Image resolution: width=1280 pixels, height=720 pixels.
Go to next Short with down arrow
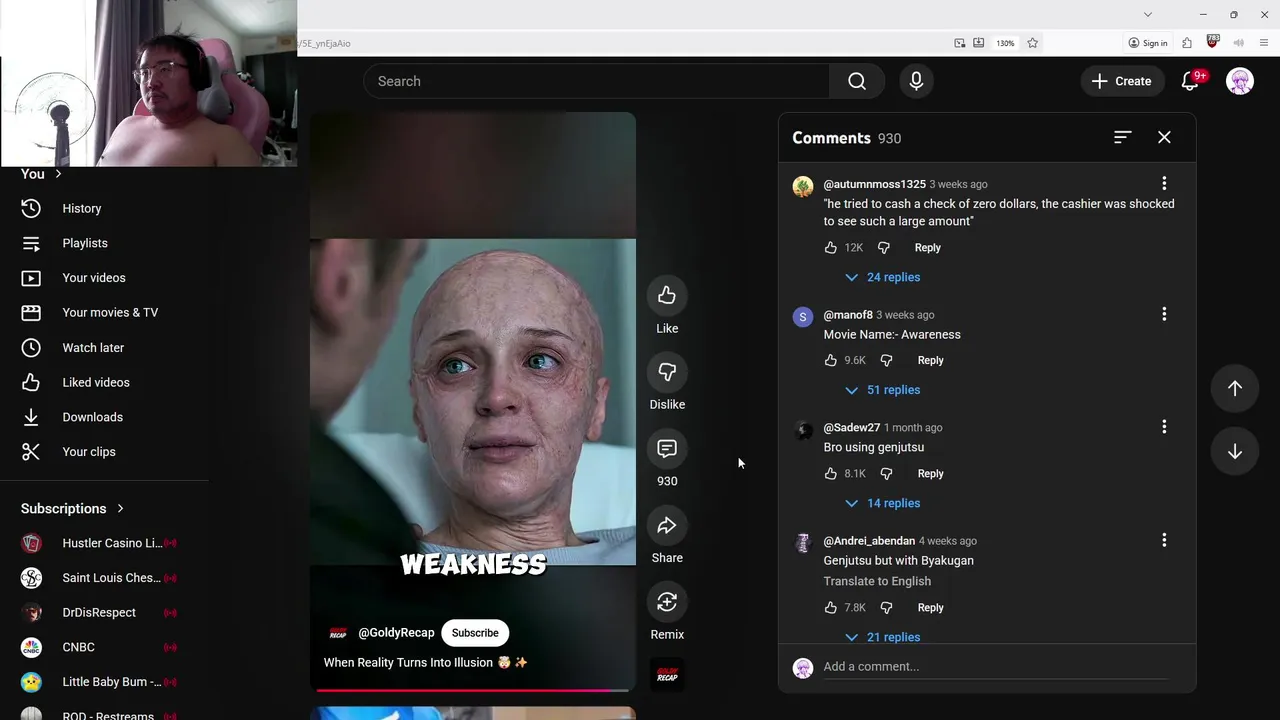pos(1235,452)
